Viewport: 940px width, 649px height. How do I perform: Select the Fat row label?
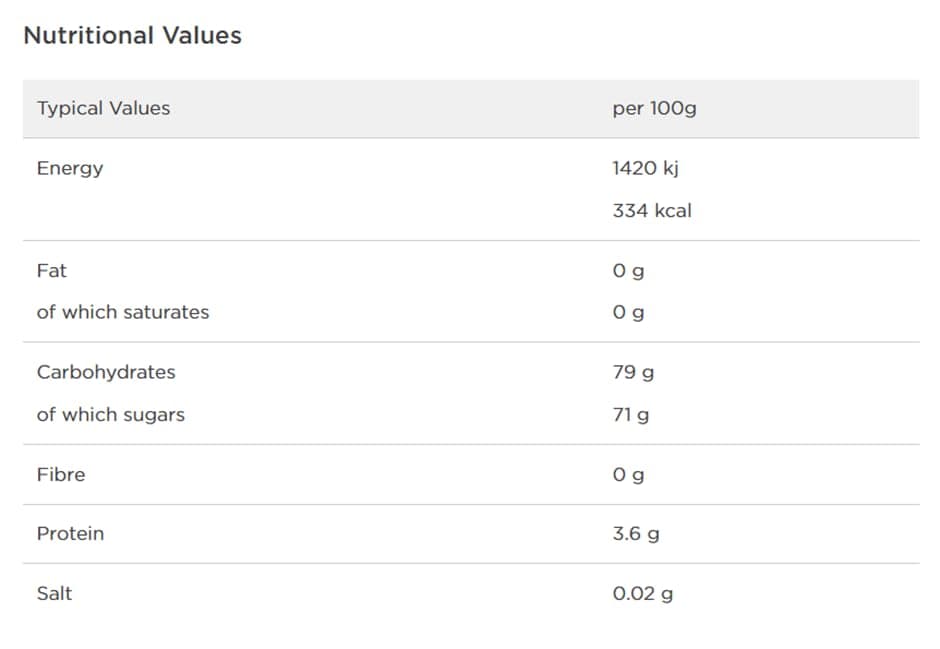click(52, 270)
